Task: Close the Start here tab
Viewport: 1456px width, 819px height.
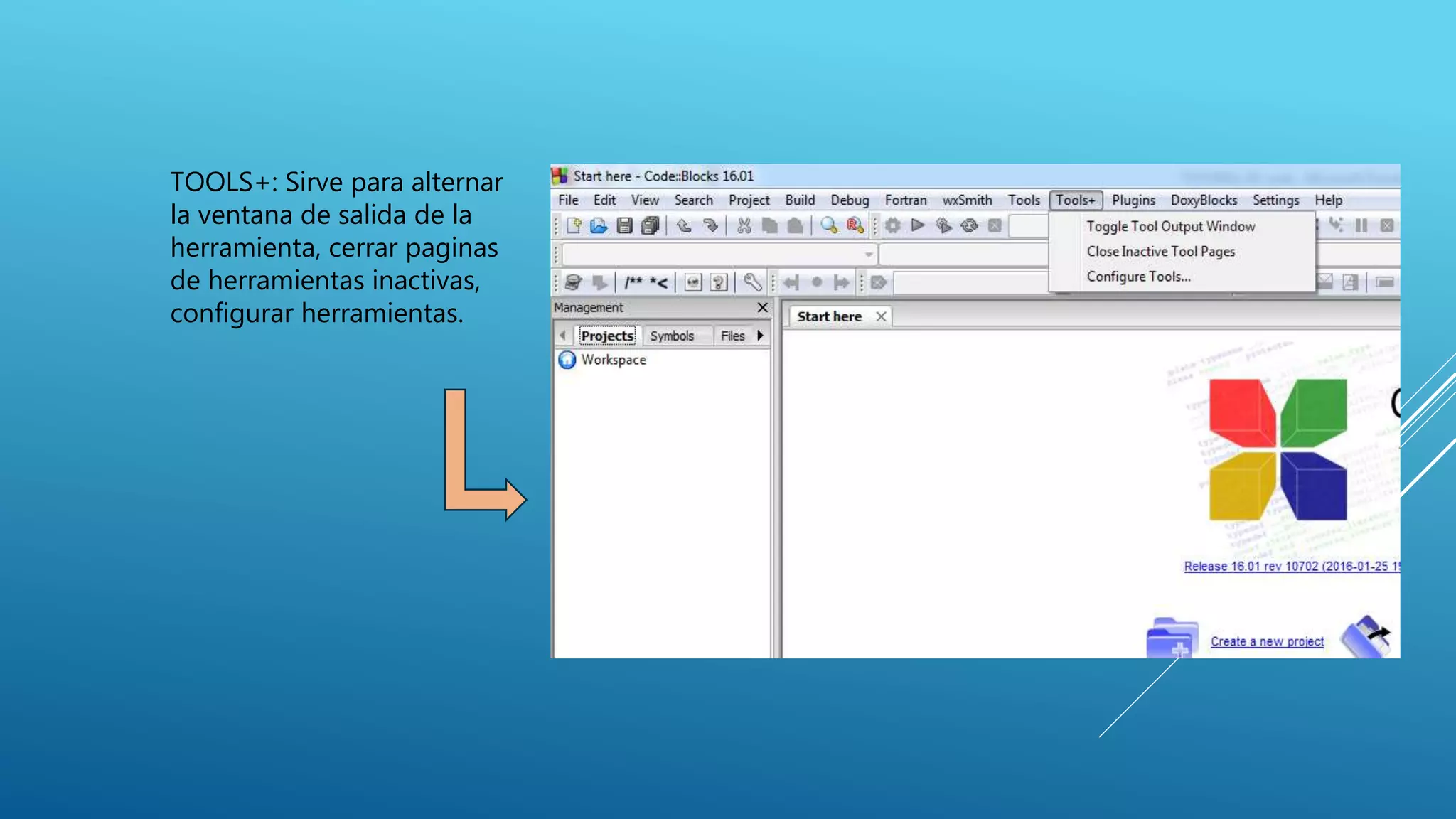Action: click(881, 316)
